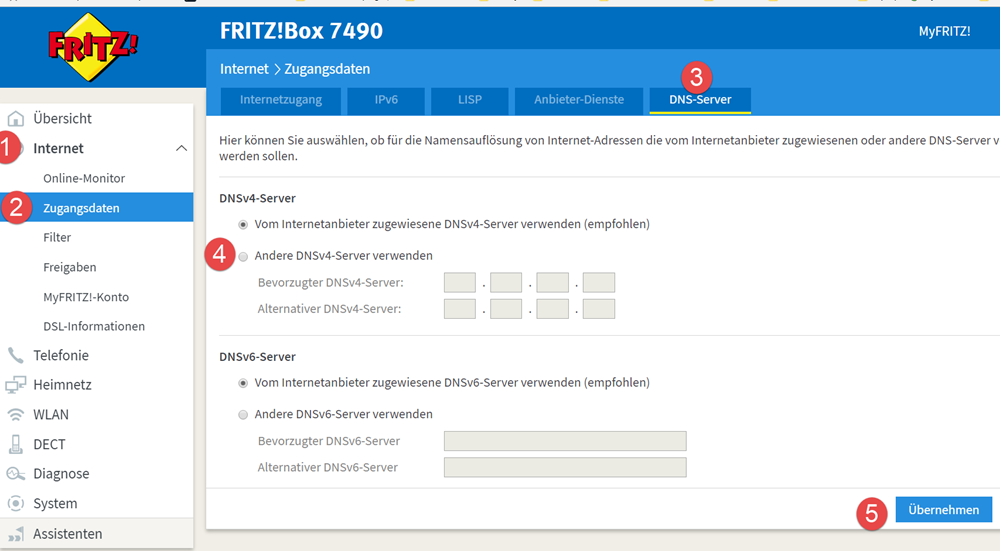Open the Internetzugang tab
The image size is (1000, 551).
click(x=281, y=101)
